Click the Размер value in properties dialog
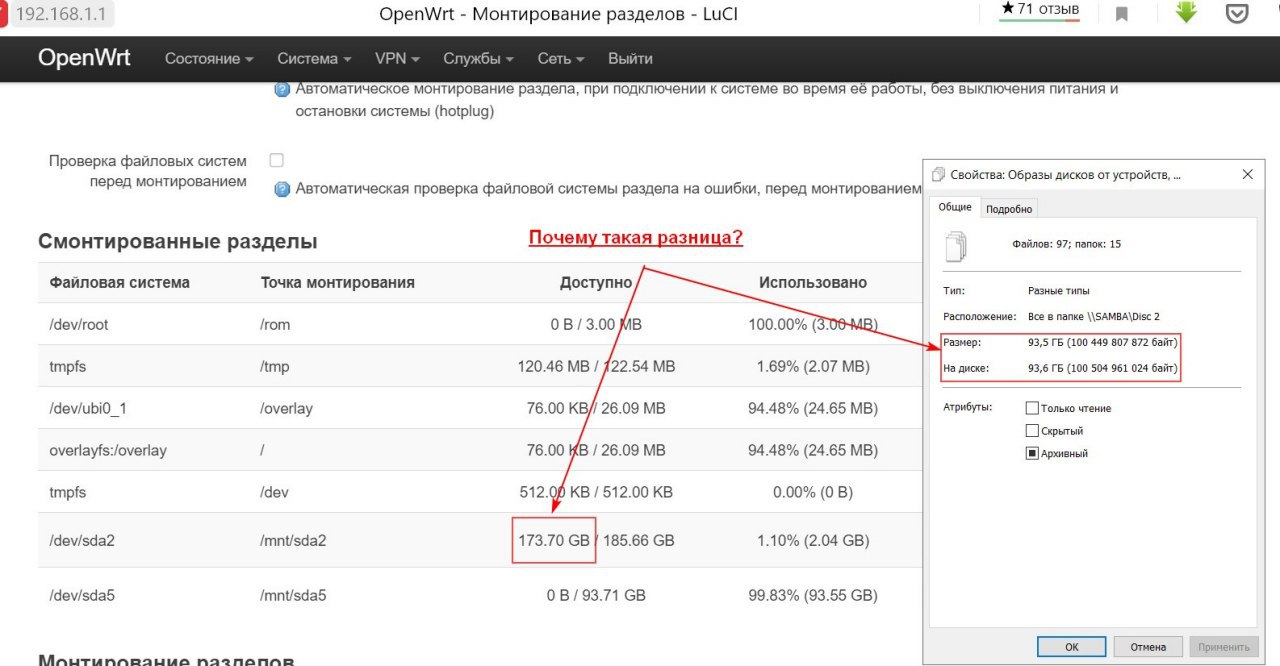 point(1103,343)
